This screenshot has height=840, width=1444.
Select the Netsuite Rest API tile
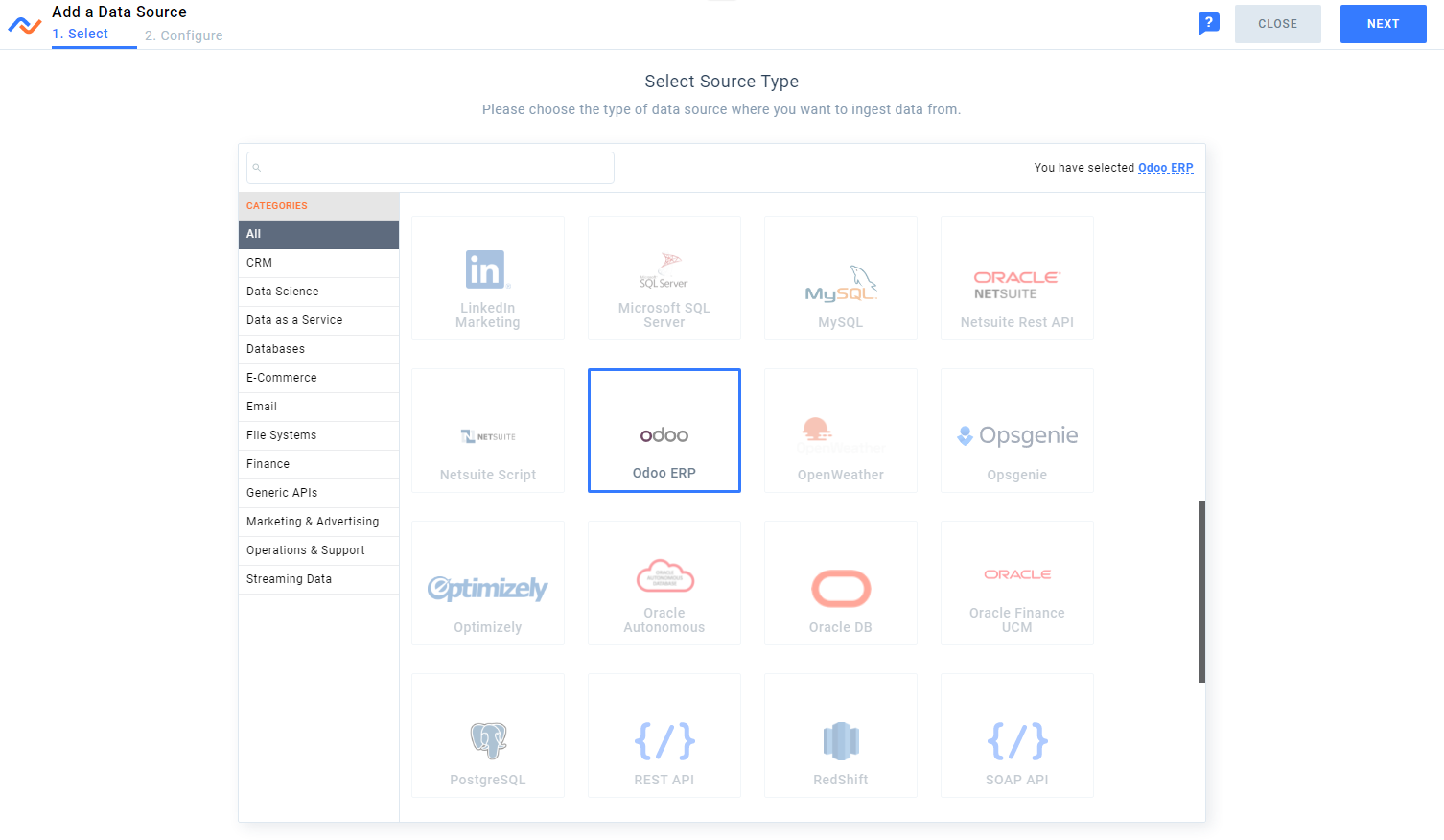click(1017, 278)
